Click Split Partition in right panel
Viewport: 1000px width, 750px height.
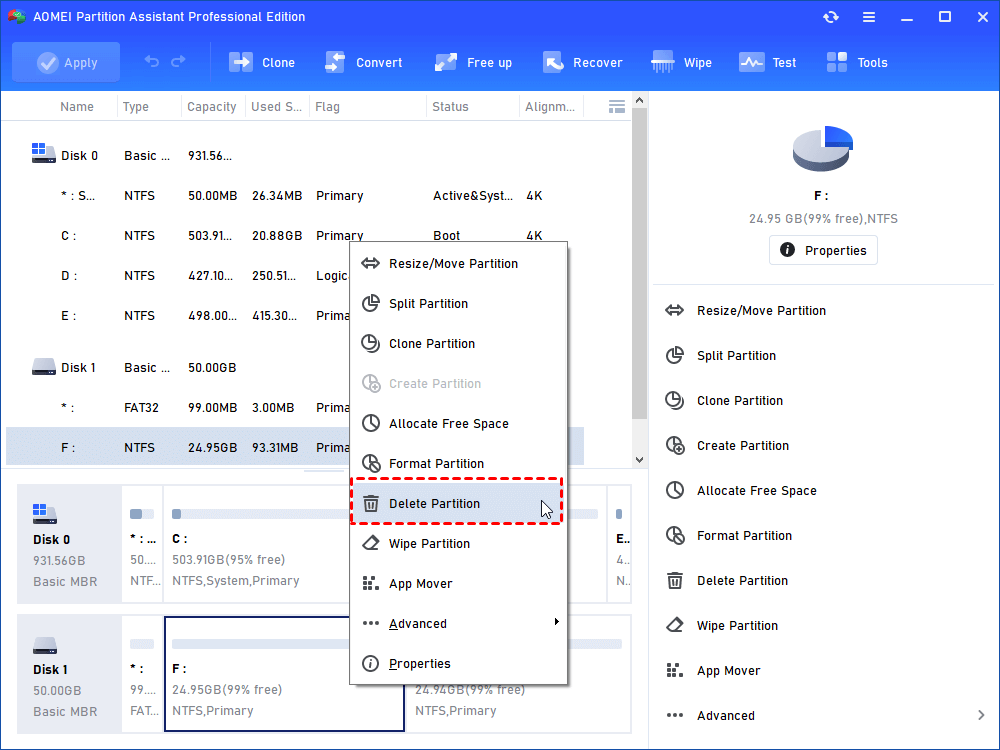pyautogui.click(x=823, y=355)
